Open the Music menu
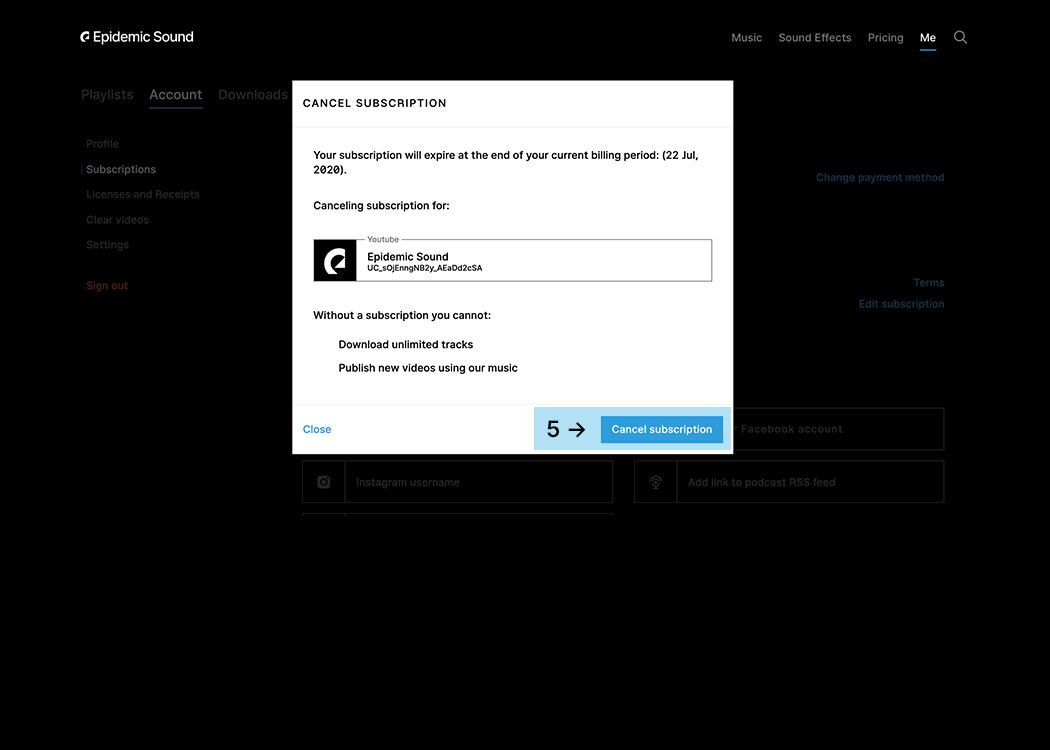Image resolution: width=1050 pixels, height=750 pixels. click(x=746, y=38)
